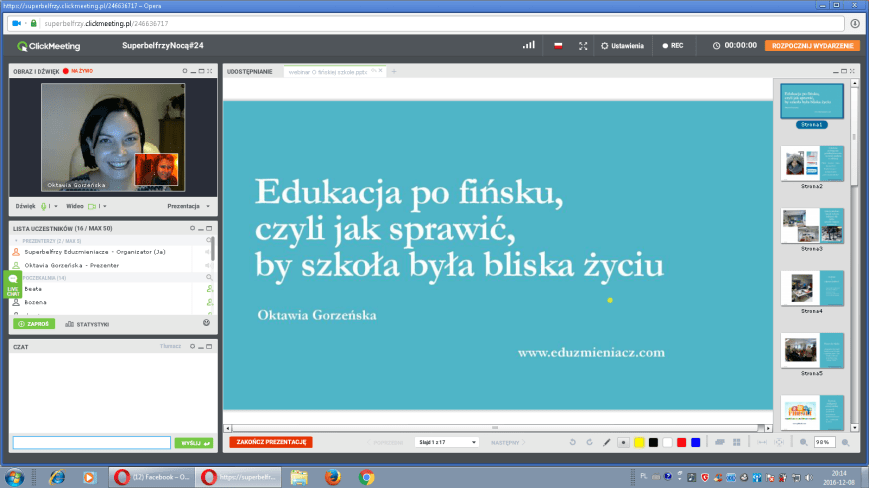
Task: Click the Zakończ Prezentację button
Action: 271,441
